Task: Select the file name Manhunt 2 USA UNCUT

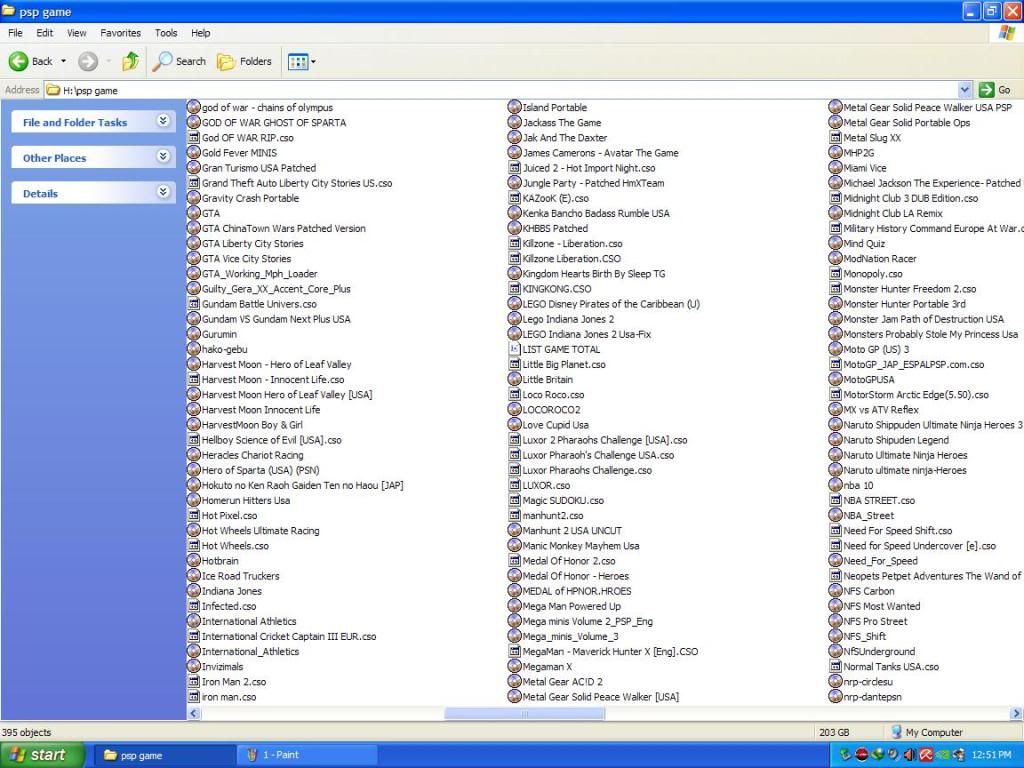Action: pos(572,531)
